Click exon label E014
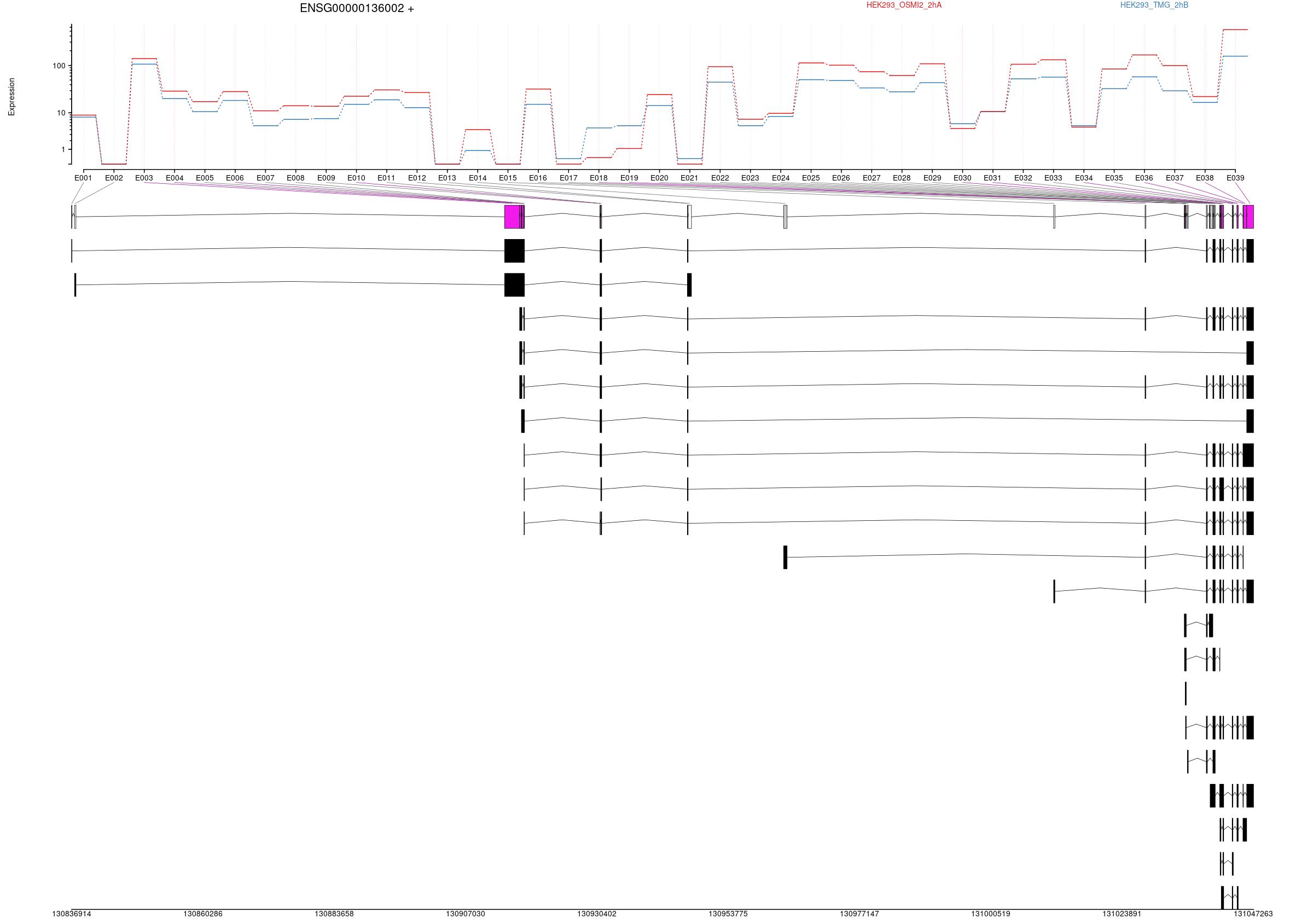The image size is (1313, 924). [x=478, y=178]
